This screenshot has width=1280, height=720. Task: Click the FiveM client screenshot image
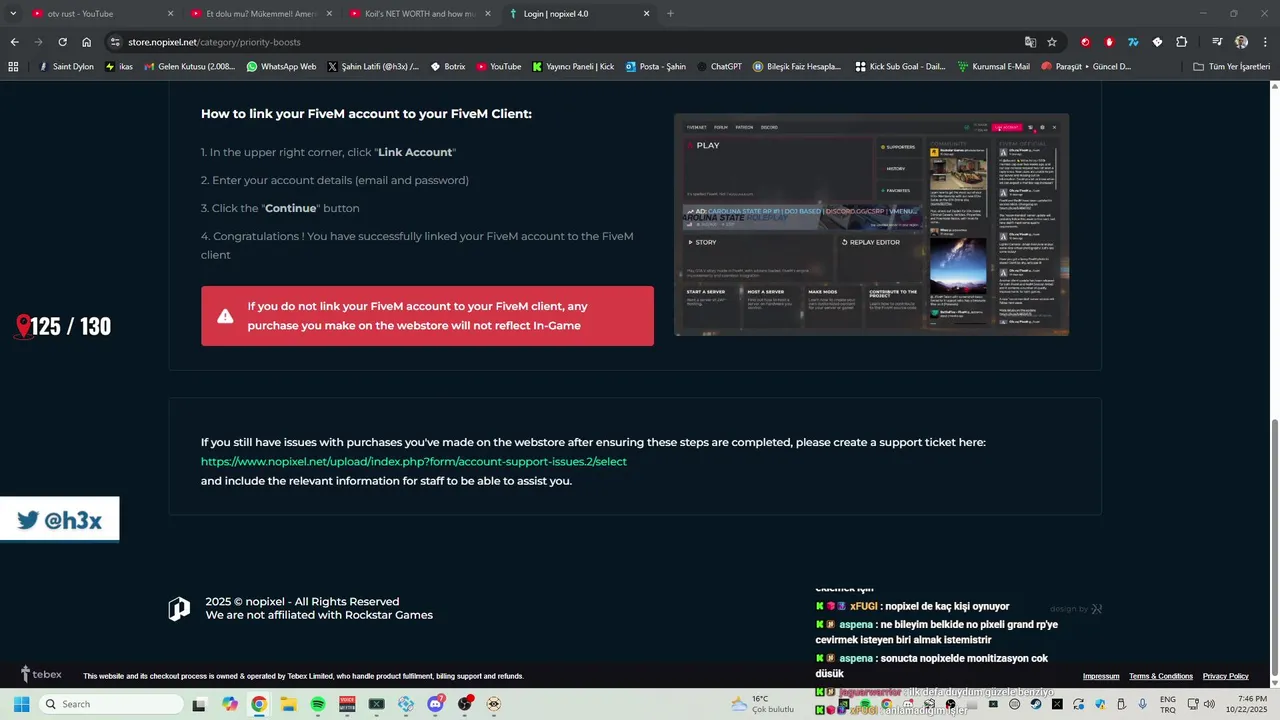point(871,225)
